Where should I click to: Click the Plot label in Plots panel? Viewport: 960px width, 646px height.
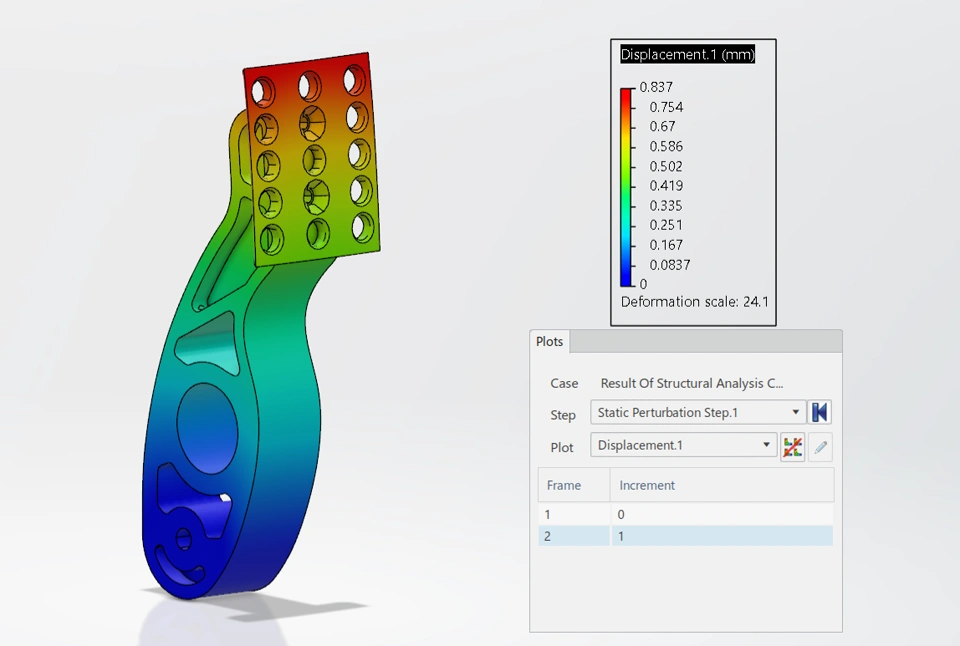(x=561, y=448)
